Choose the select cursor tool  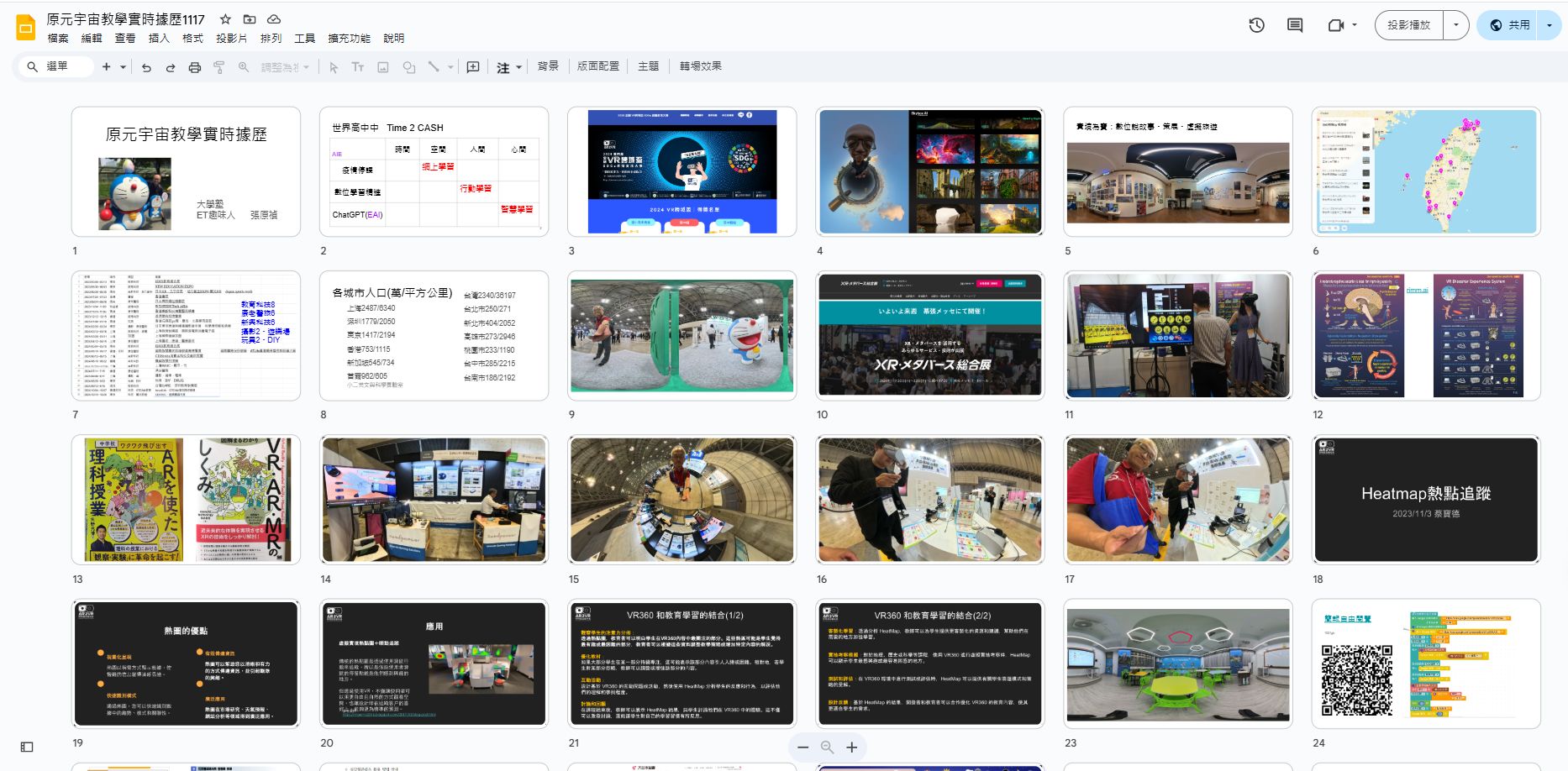[334, 67]
